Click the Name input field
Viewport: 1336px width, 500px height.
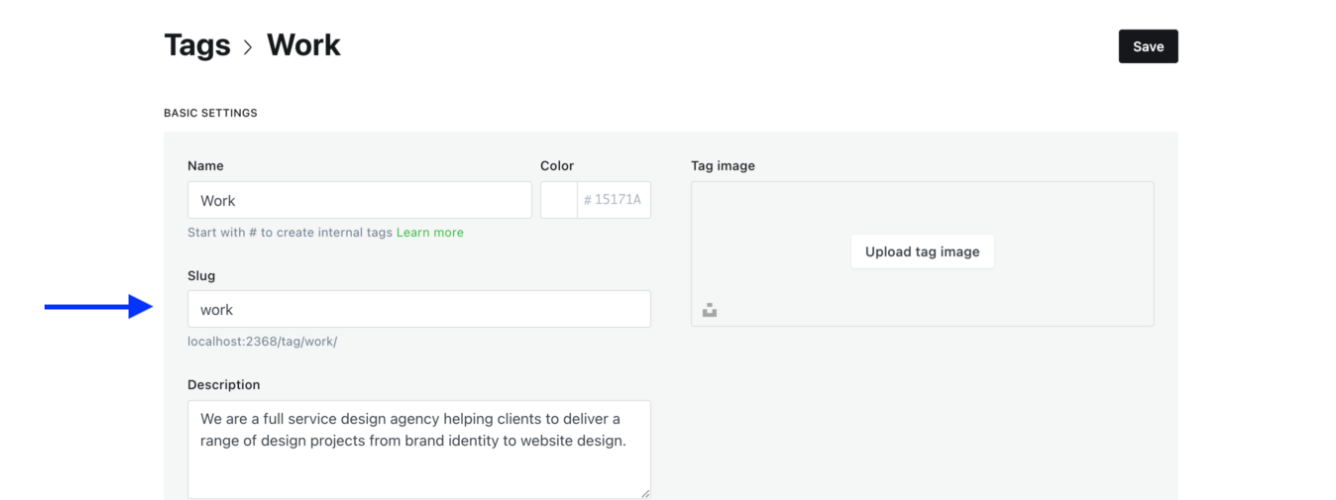click(360, 200)
